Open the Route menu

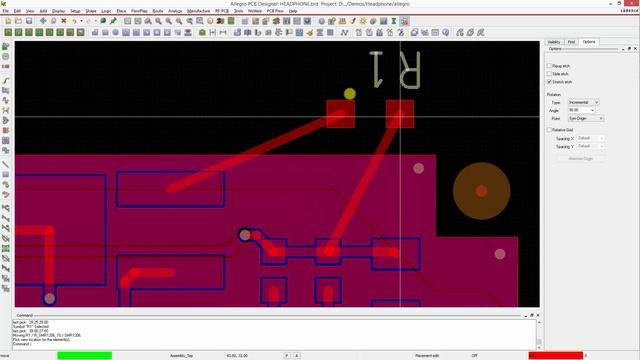pos(158,11)
